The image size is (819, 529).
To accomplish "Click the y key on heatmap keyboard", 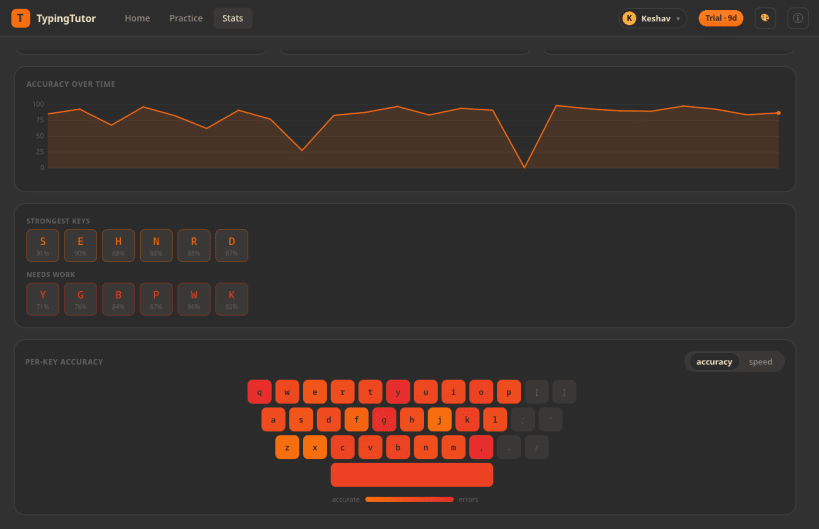I will coord(398,392).
